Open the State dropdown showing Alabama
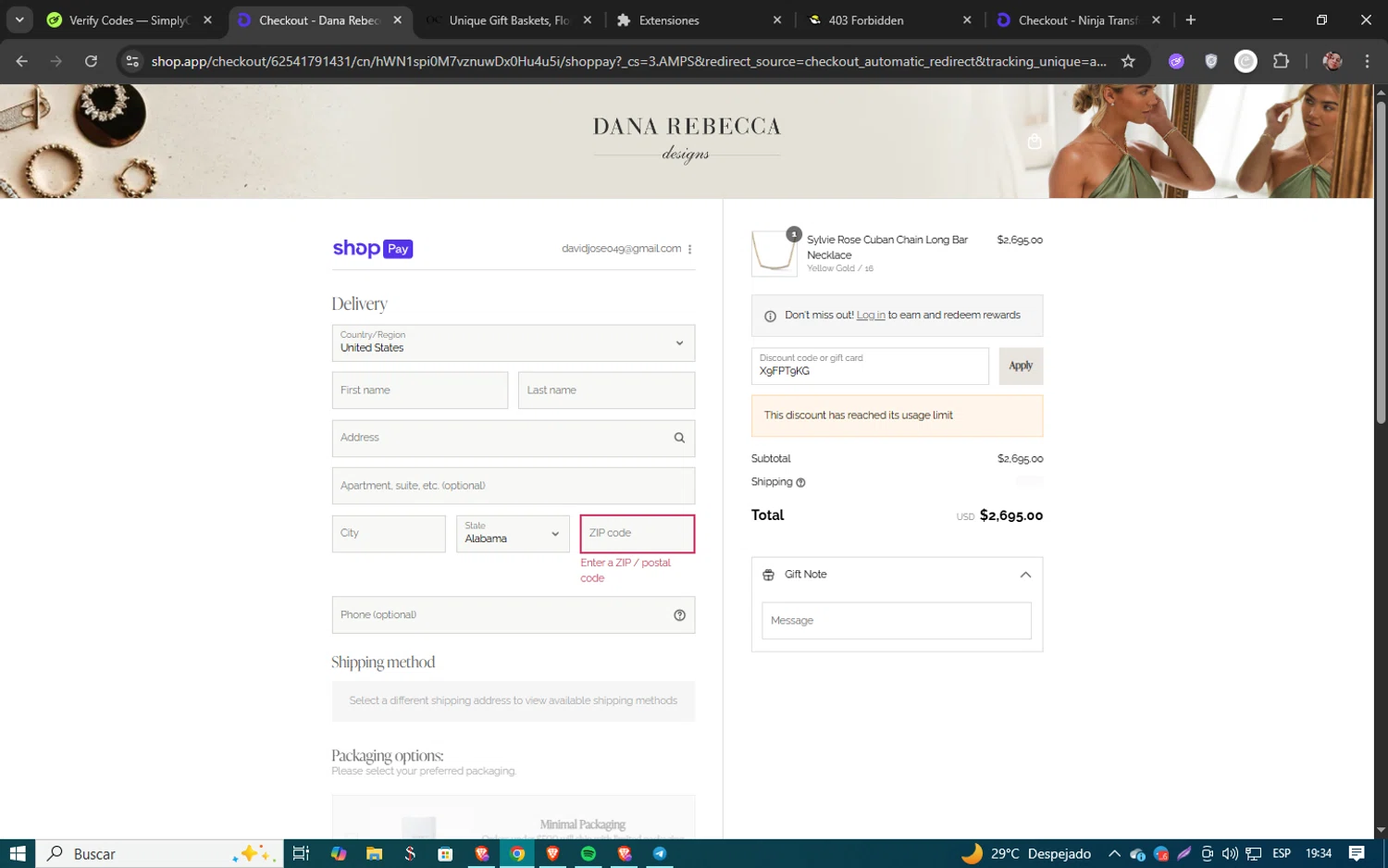Image resolution: width=1388 pixels, height=868 pixels. click(513, 533)
